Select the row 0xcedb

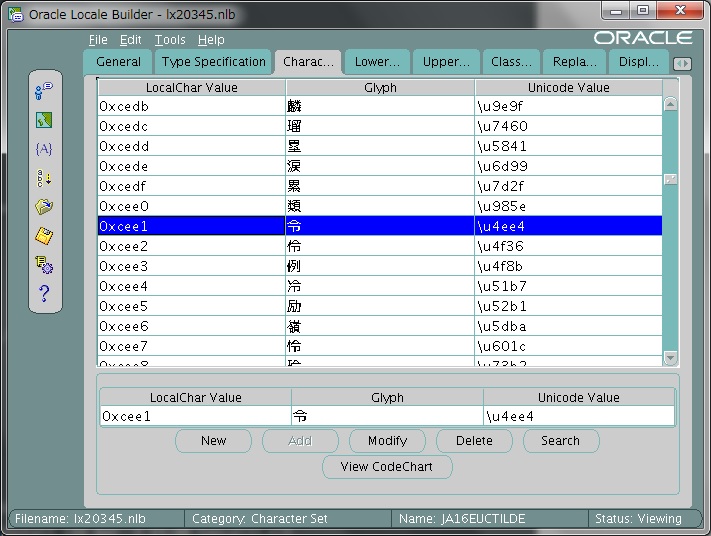[380, 106]
